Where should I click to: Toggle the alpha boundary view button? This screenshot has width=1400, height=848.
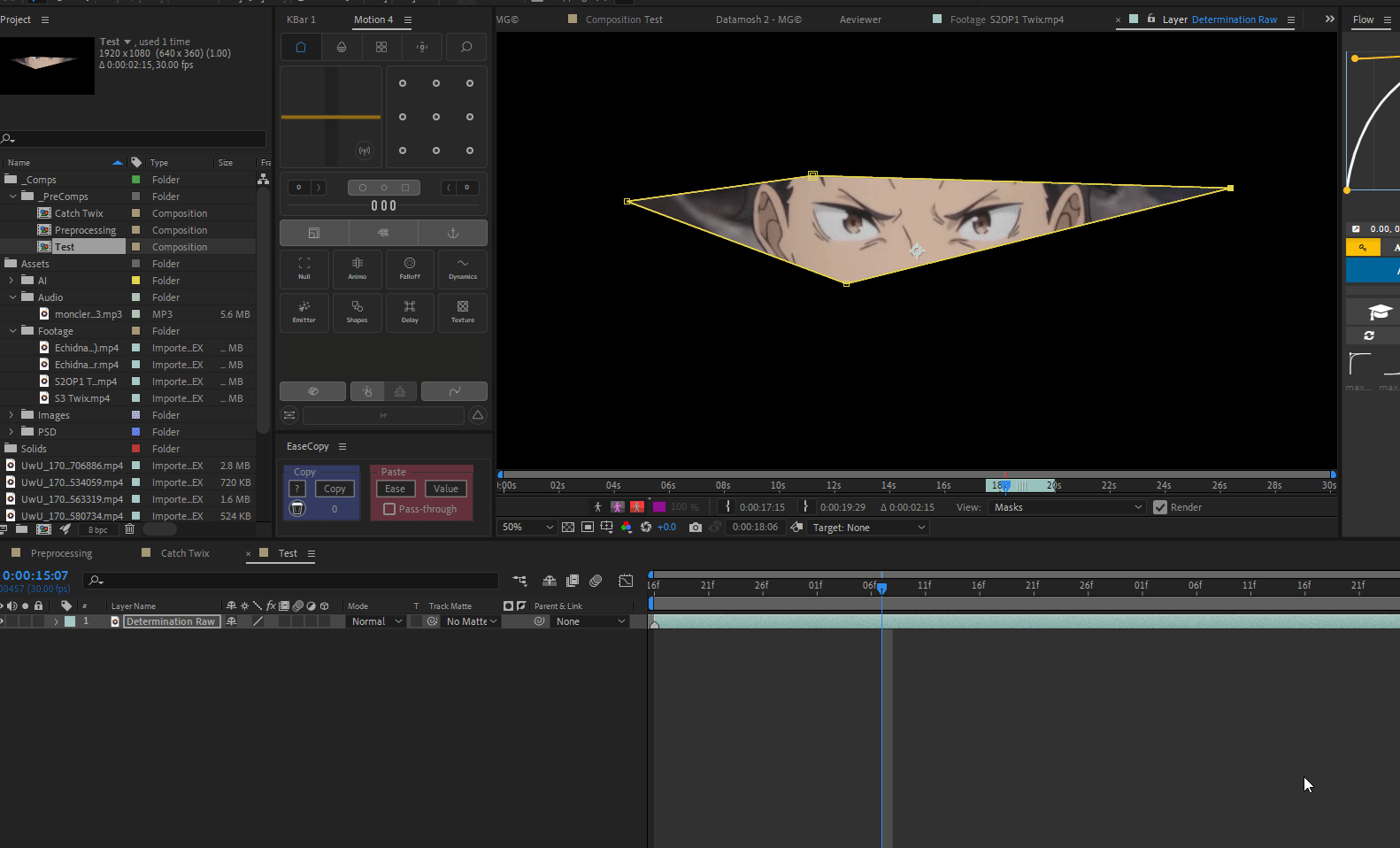click(618, 507)
